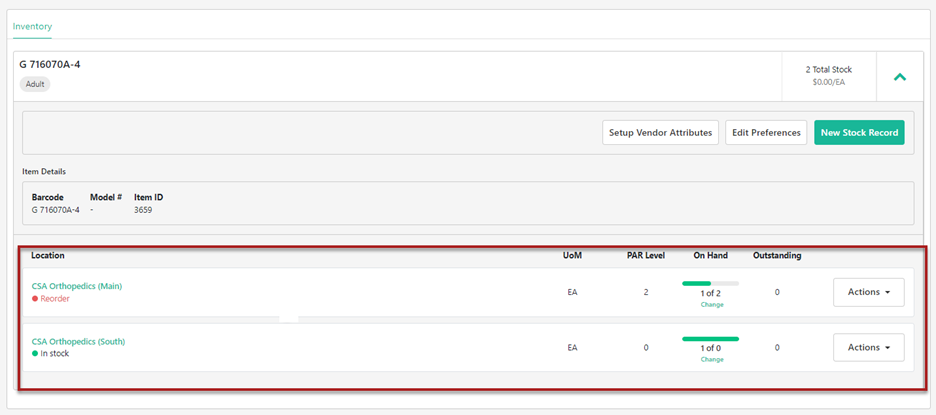The height and width of the screenshot is (415, 936).
Task: Create a New Stock Record
Action: (859, 133)
